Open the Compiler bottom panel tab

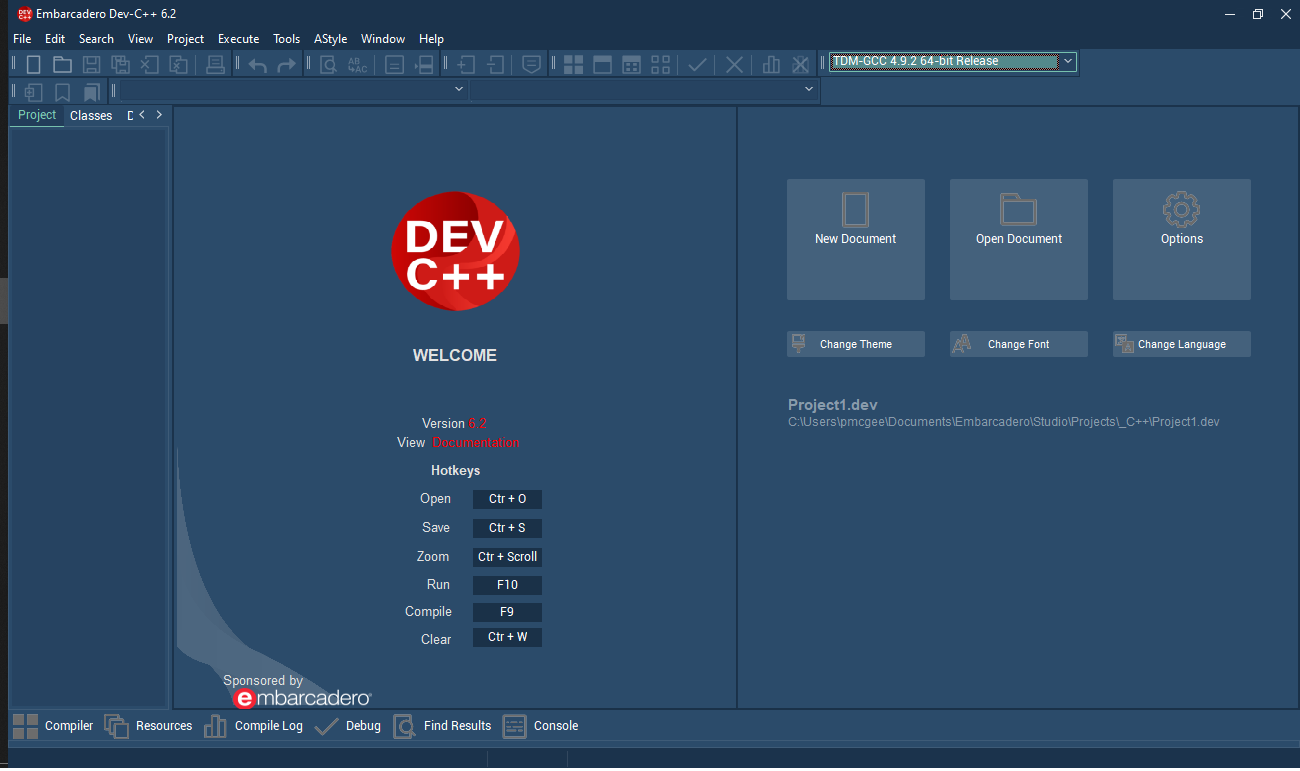click(x=53, y=726)
